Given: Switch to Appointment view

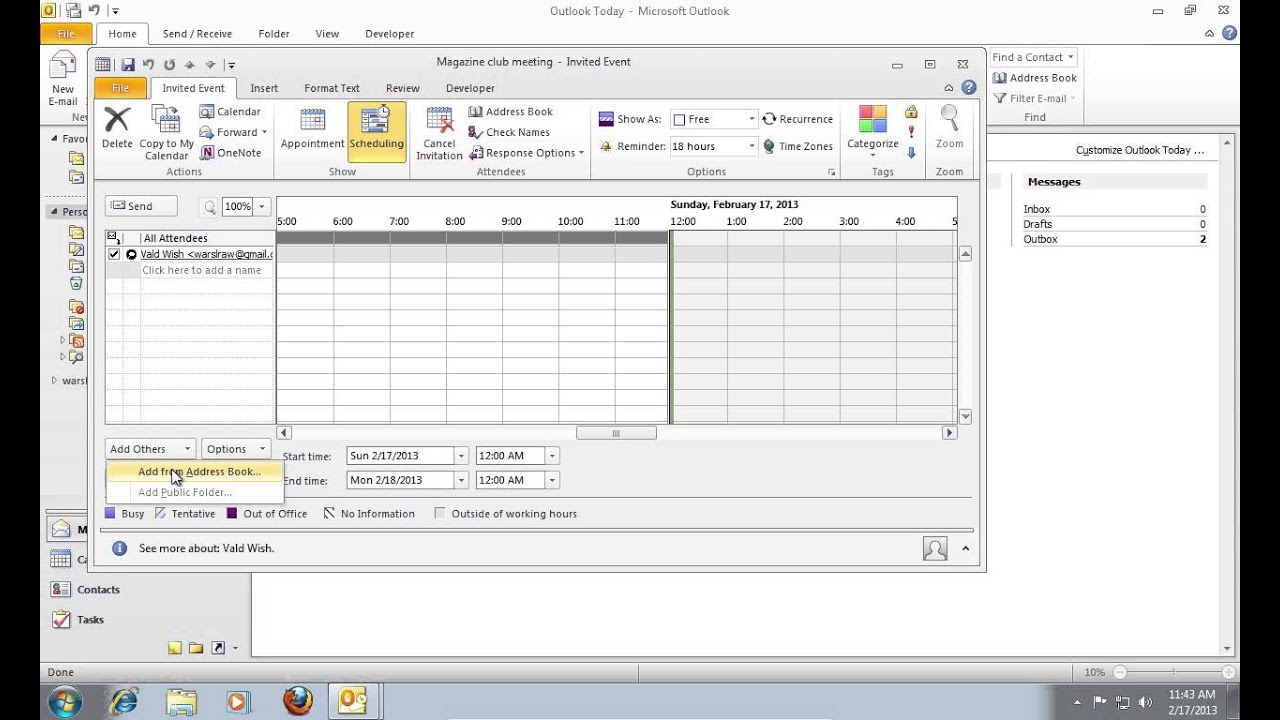Looking at the screenshot, I should pyautogui.click(x=312, y=130).
